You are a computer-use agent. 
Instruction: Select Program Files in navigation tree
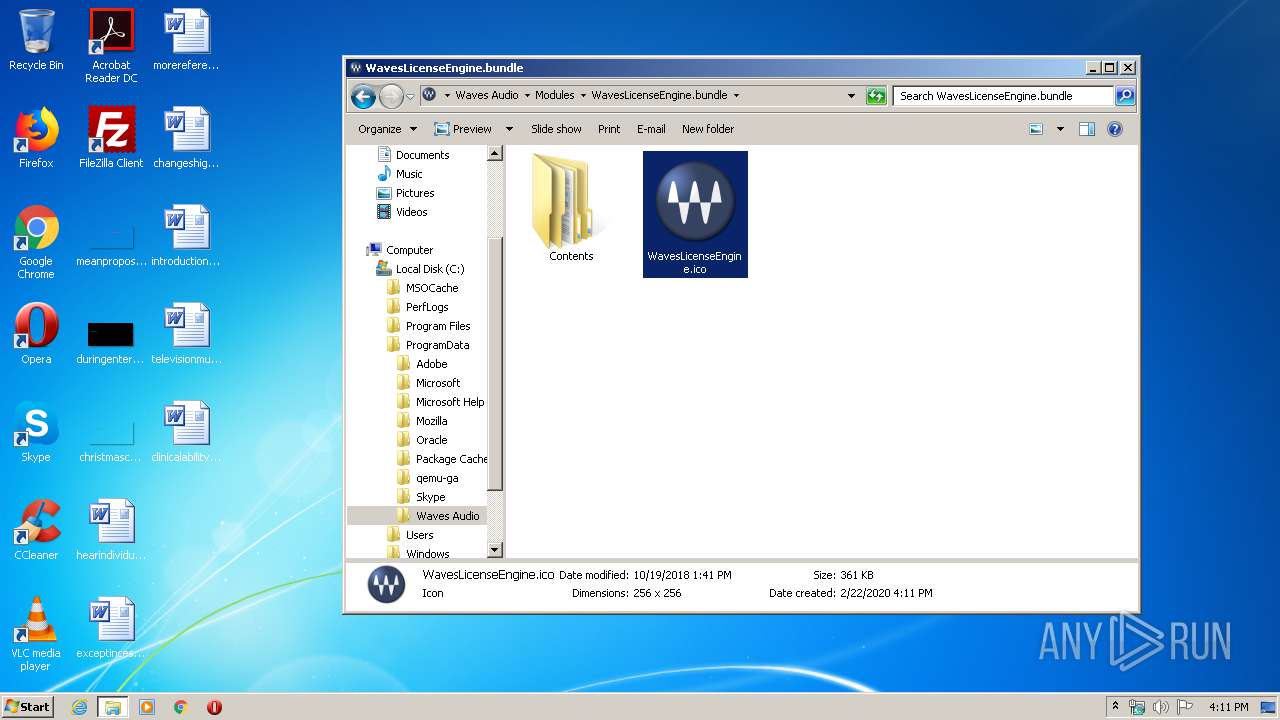point(437,326)
